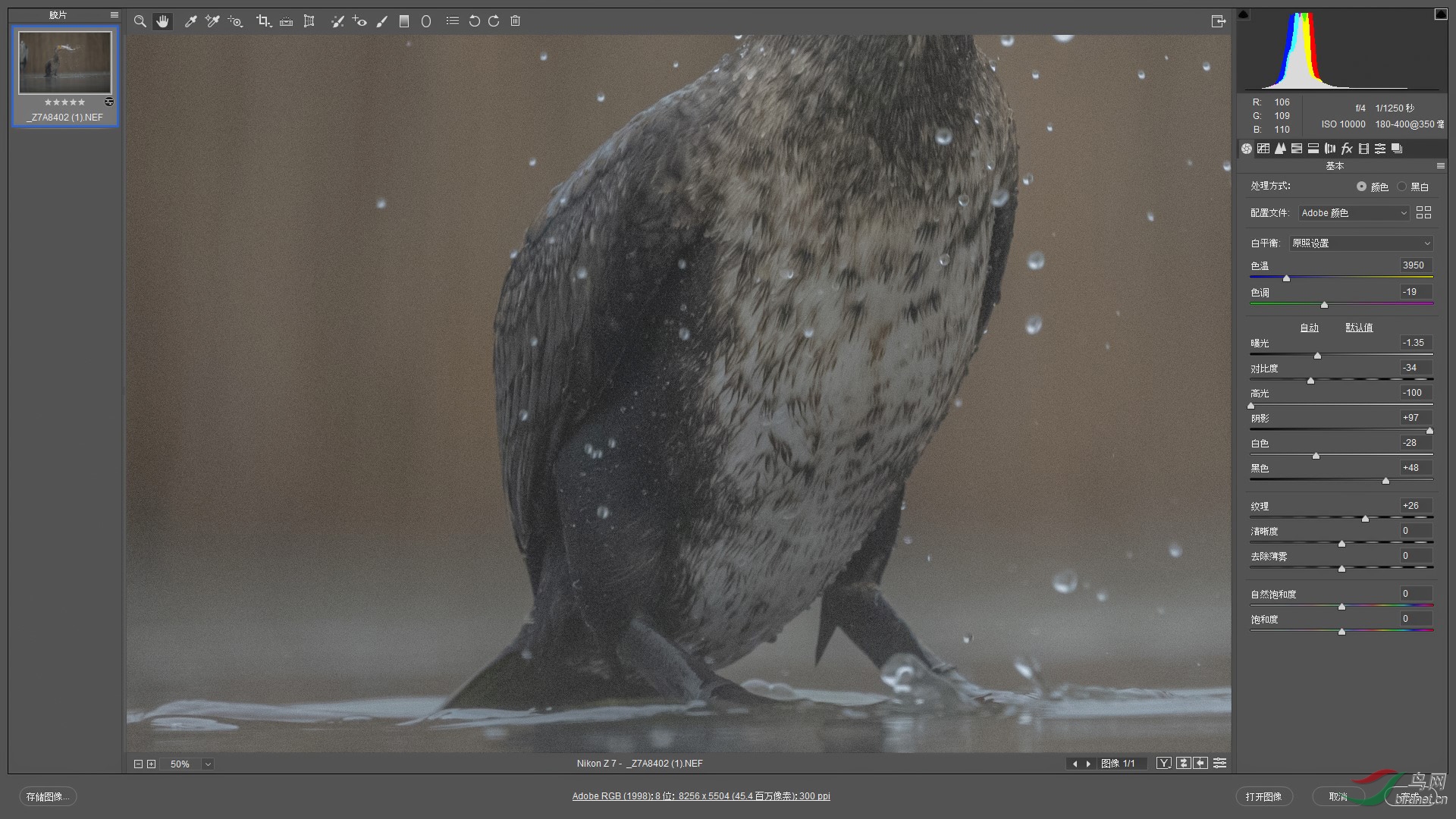Open the 50% zoom level dropdown
Screen dimensions: 1456x819
click(208, 764)
